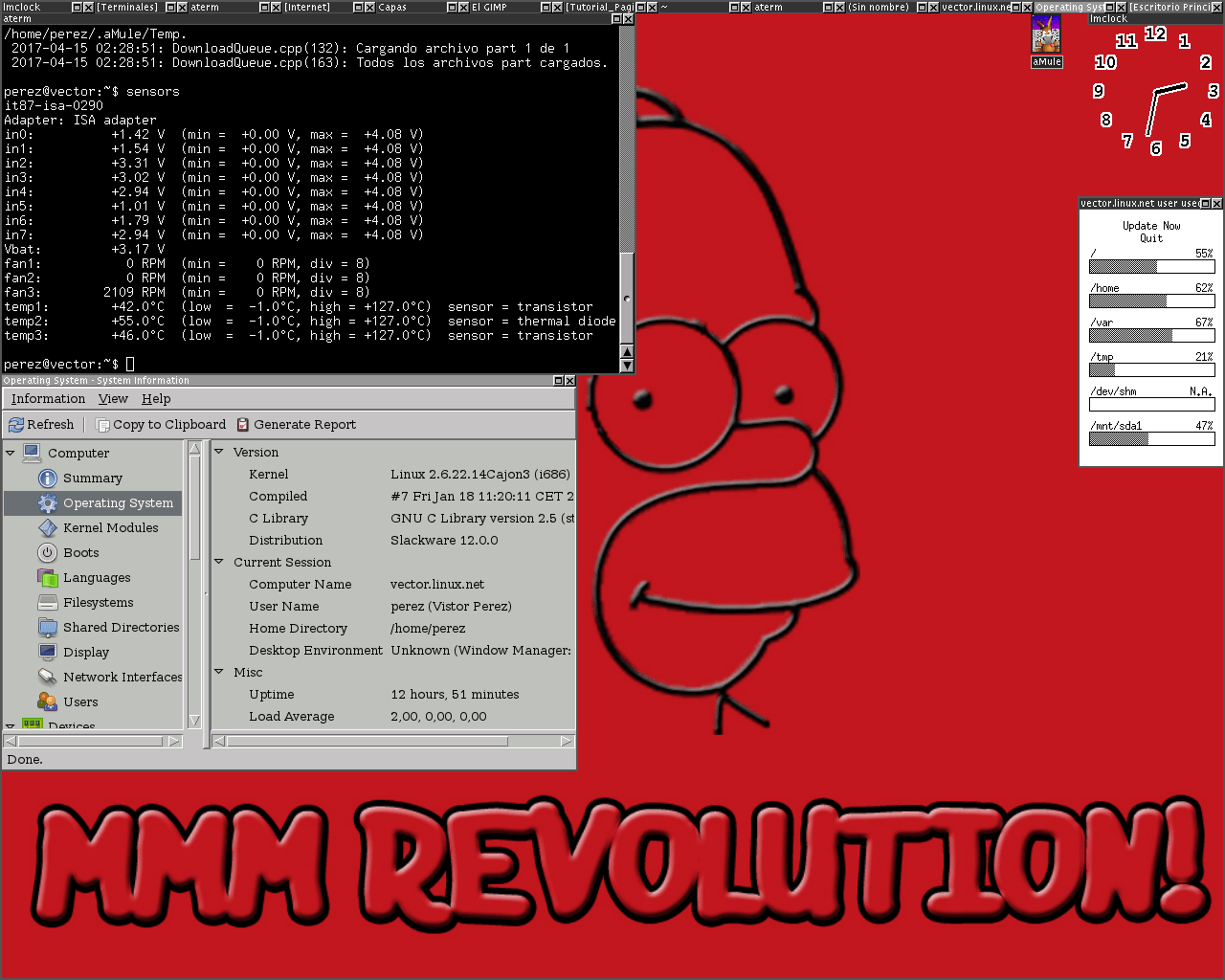Click Copy to Clipboard
The height and width of the screenshot is (980, 1225).
tap(161, 424)
